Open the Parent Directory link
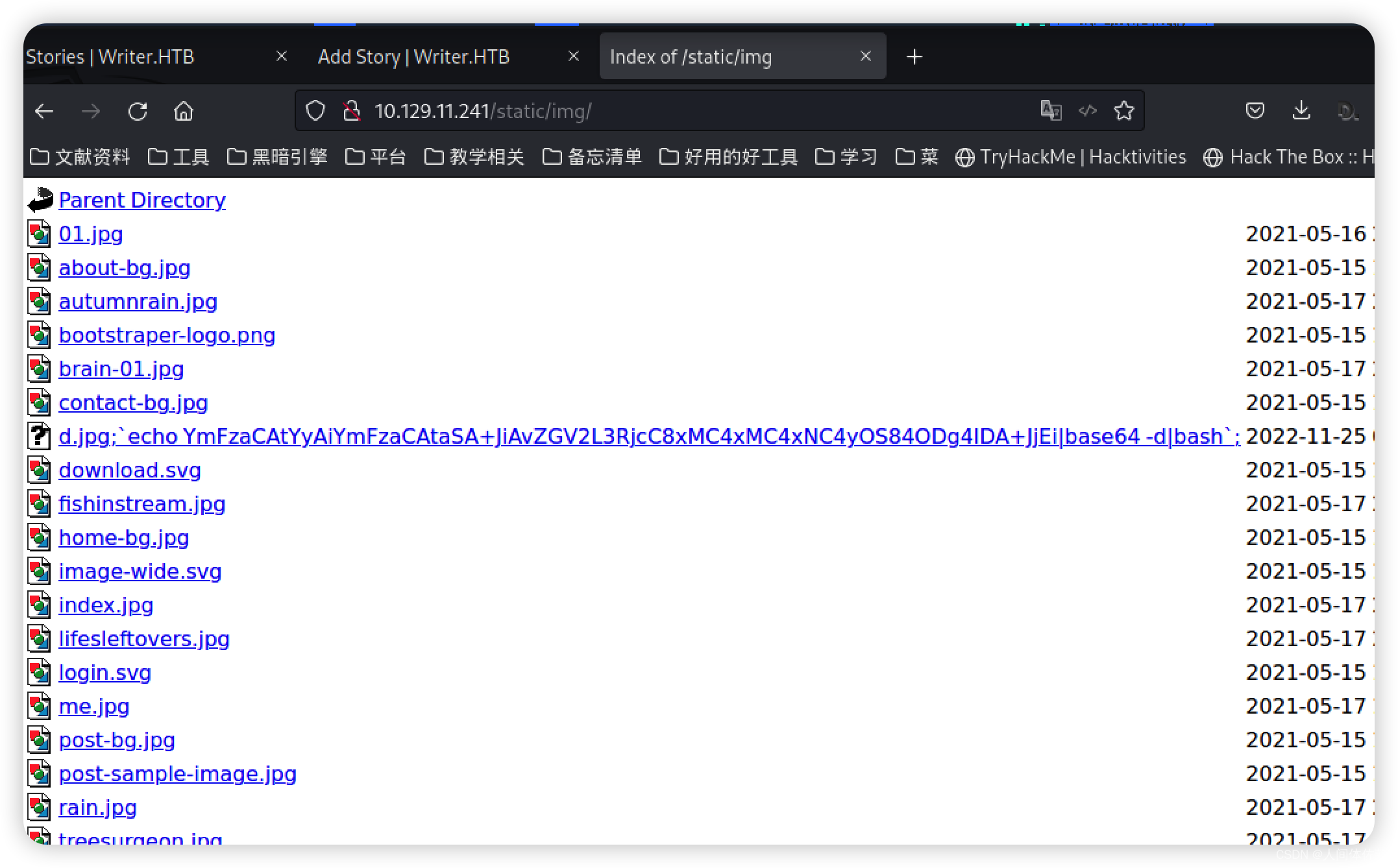1398x868 pixels. point(142,200)
